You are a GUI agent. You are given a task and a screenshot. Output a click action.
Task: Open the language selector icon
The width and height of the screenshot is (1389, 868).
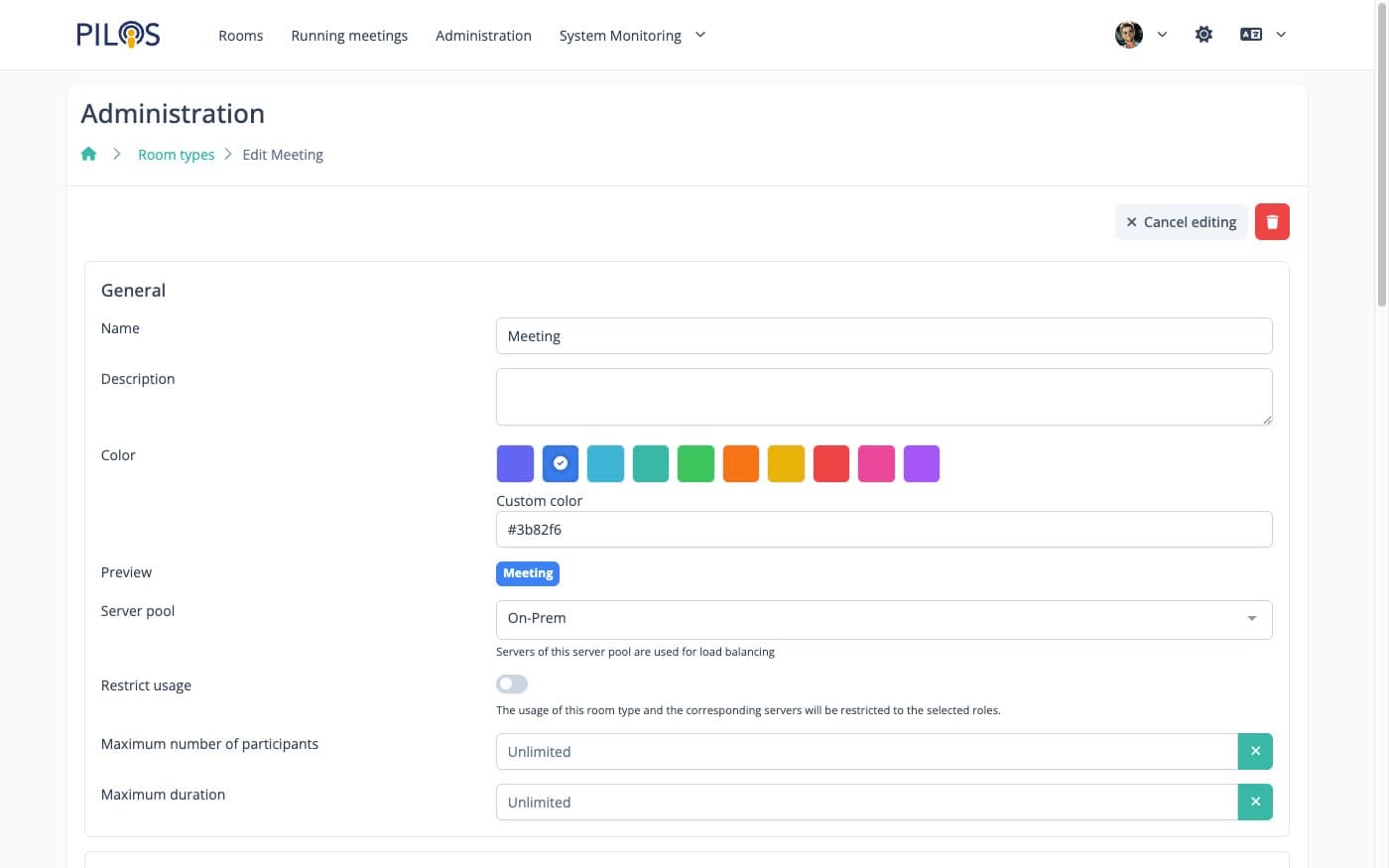coord(1251,35)
